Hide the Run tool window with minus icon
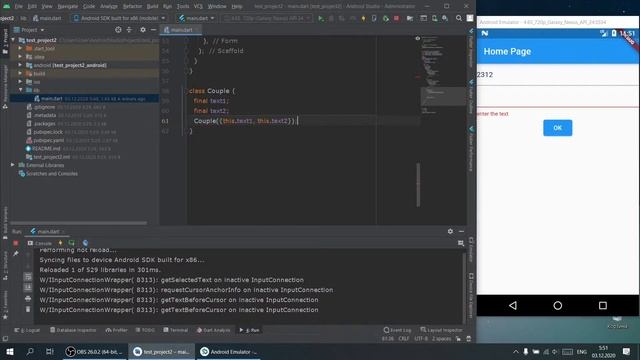The width and height of the screenshot is (640, 360). pos(461,231)
